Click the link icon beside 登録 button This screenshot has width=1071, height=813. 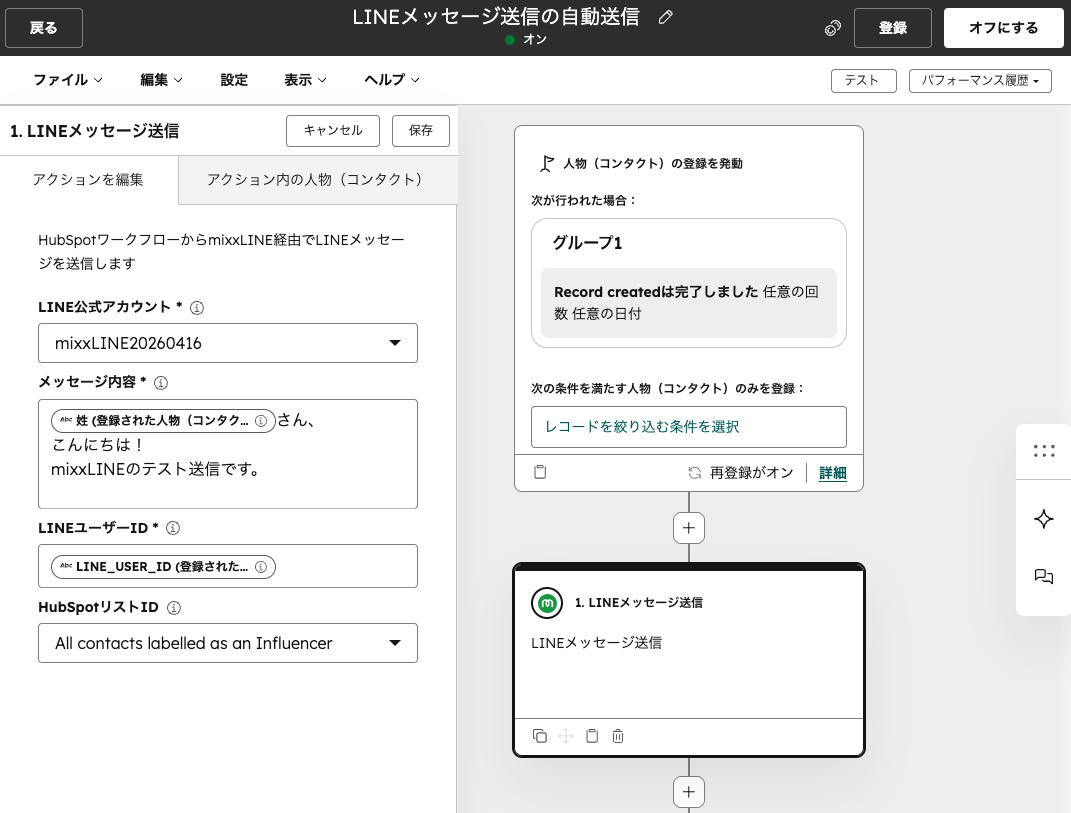click(x=833, y=28)
